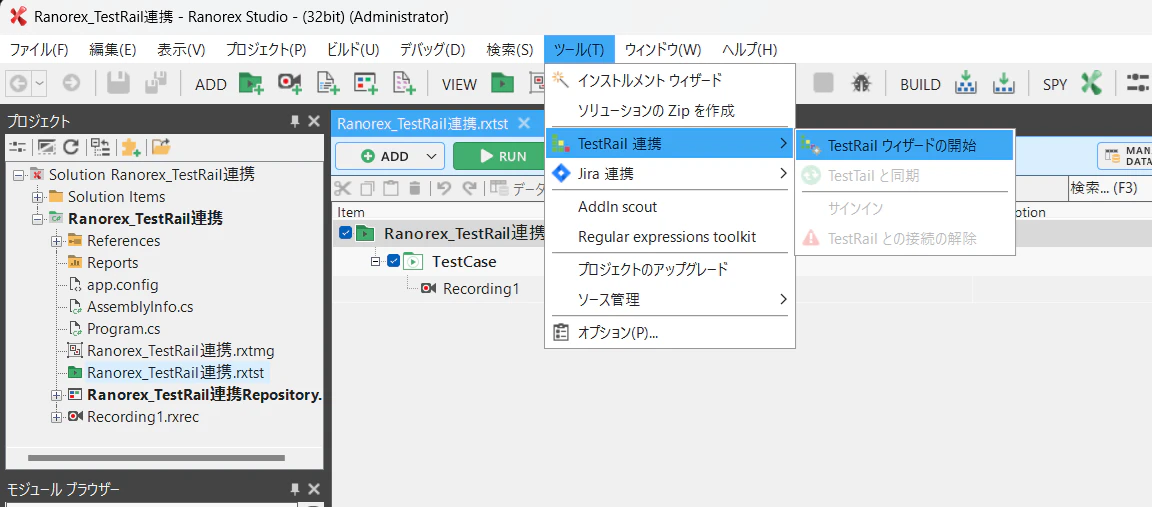Click the Save all files icon
Image resolution: width=1152 pixels, height=507 pixels.
click(x=156, y=83)
